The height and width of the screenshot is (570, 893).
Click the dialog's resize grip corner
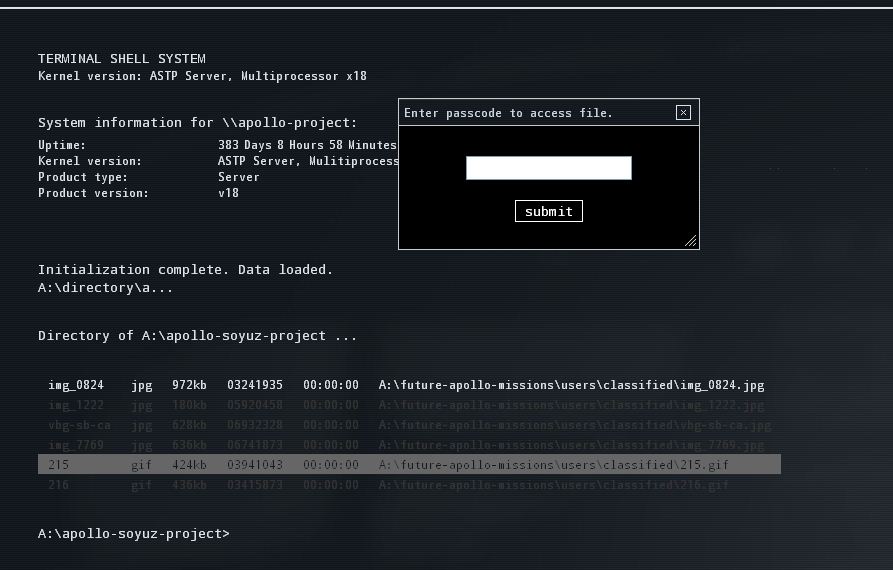click(690, 241)
